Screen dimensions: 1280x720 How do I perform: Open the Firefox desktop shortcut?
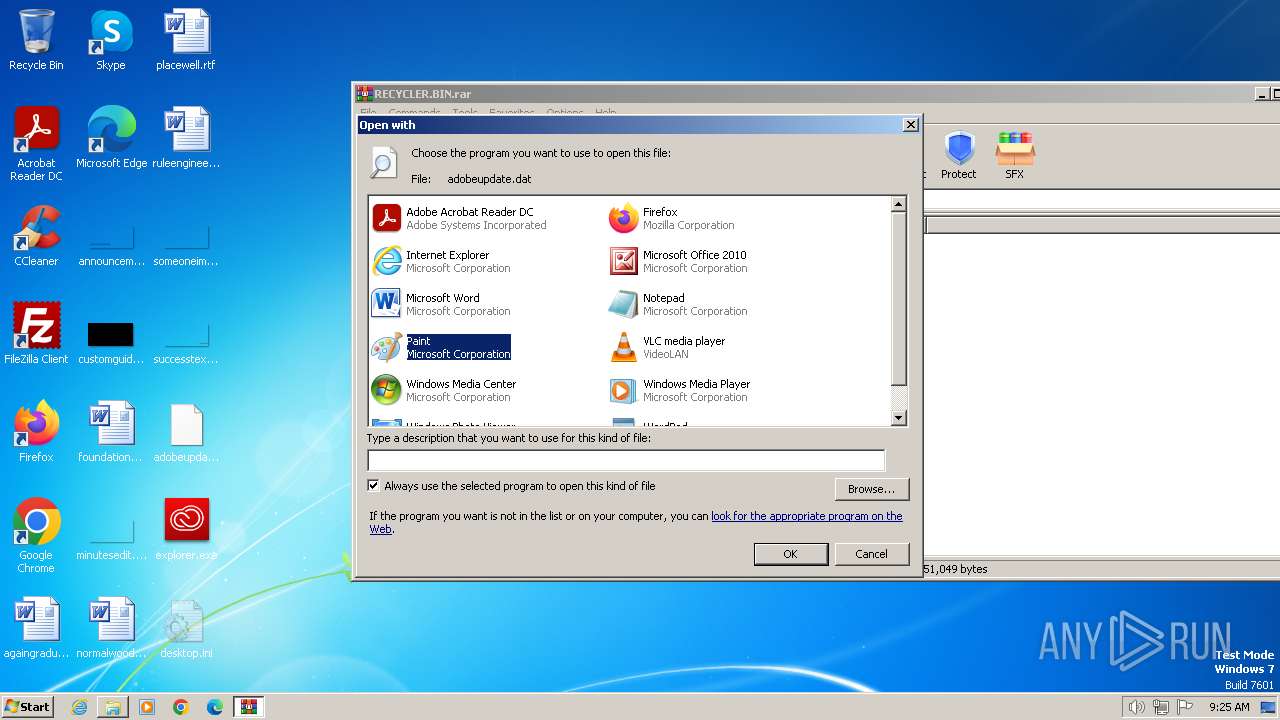pyautogui.click(x=36, y=432)
